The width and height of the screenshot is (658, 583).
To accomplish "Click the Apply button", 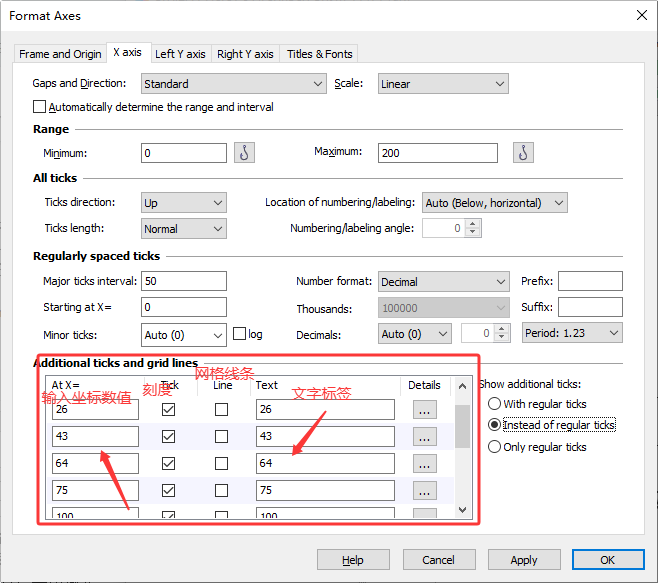I will [524, 559].
